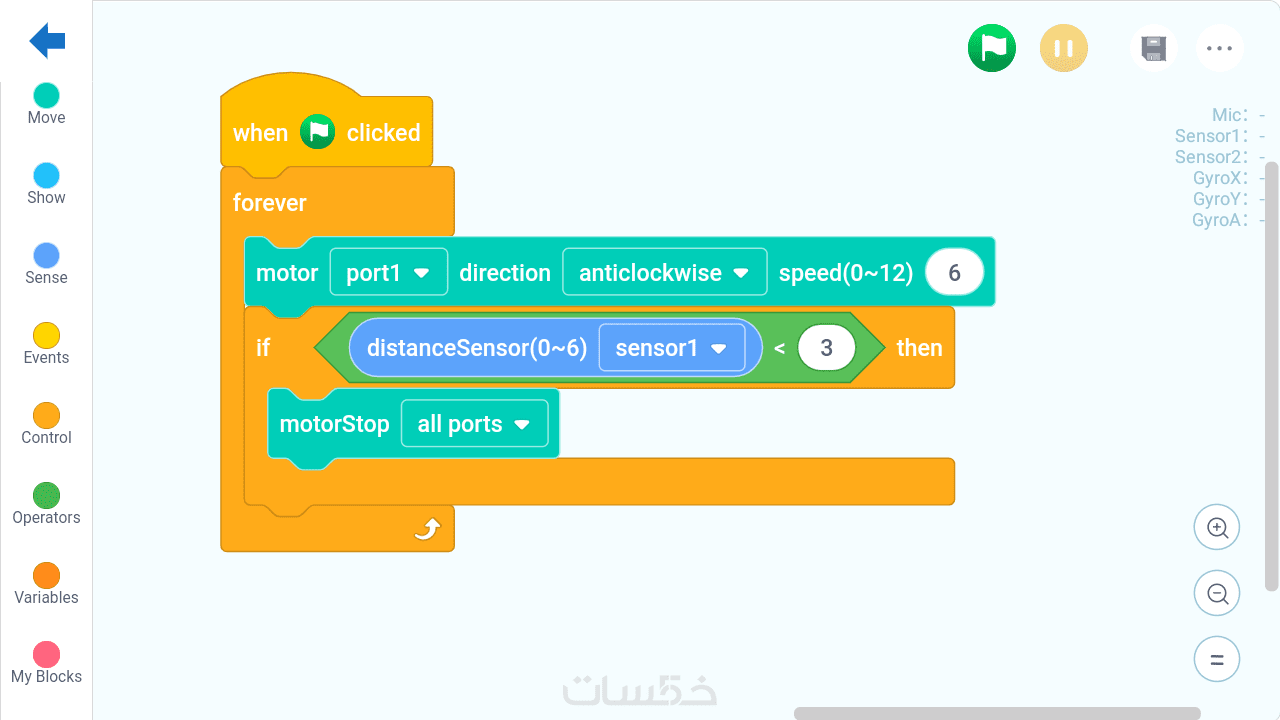Zoom out of the workspace

point(1217,594)
